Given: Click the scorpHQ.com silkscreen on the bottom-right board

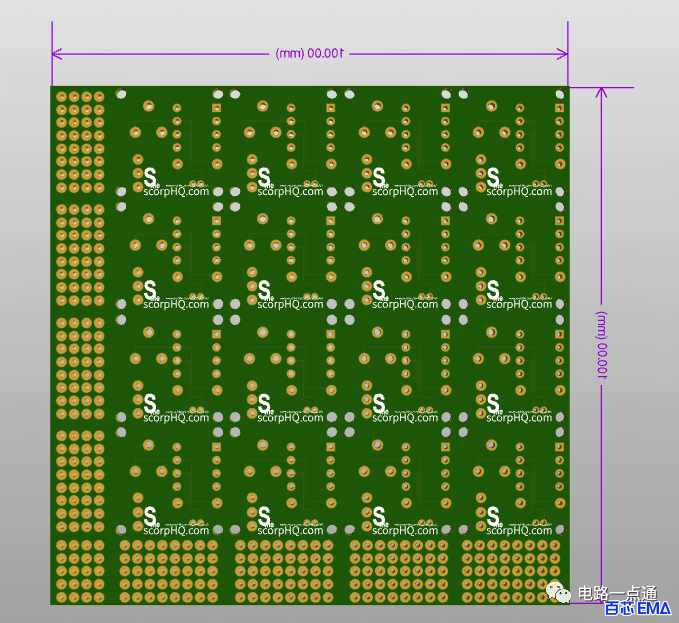Looking at the screenshot, I should pos(519,530).
